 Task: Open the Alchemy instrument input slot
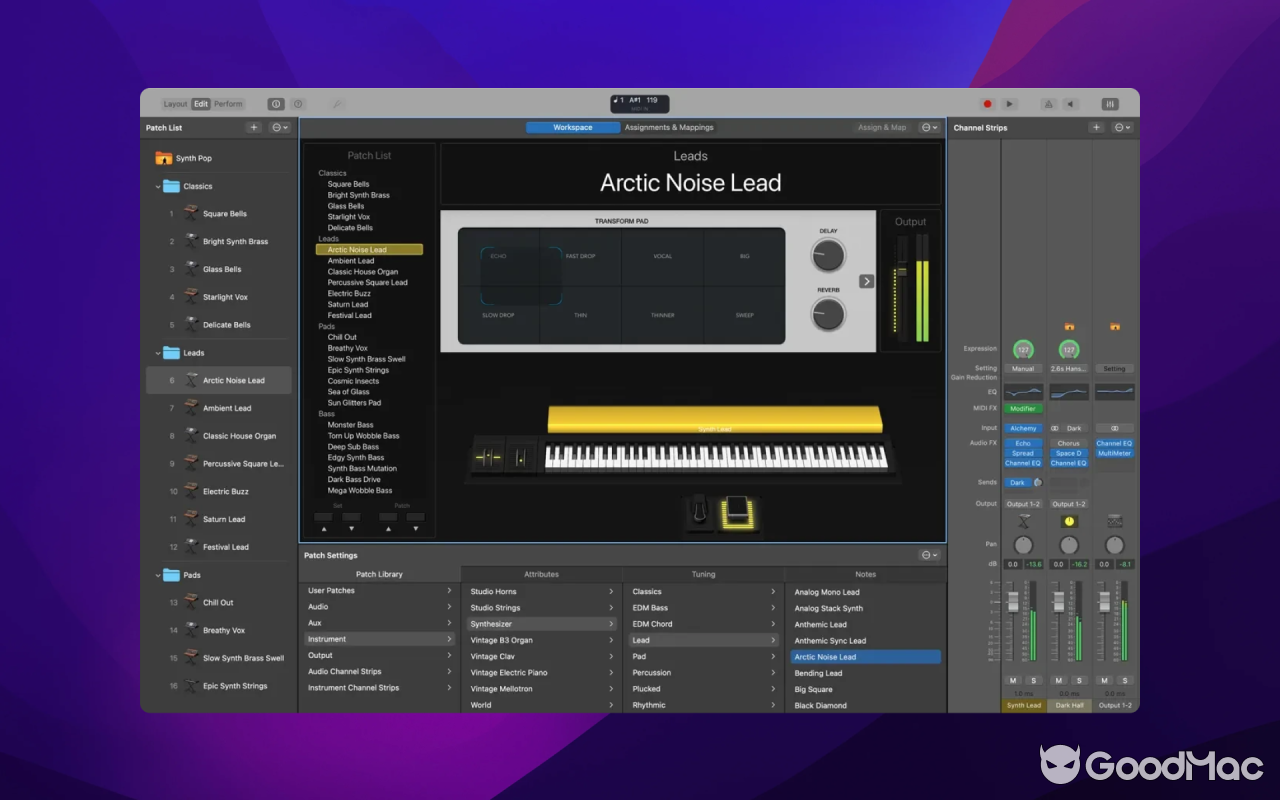(1023, 428)
